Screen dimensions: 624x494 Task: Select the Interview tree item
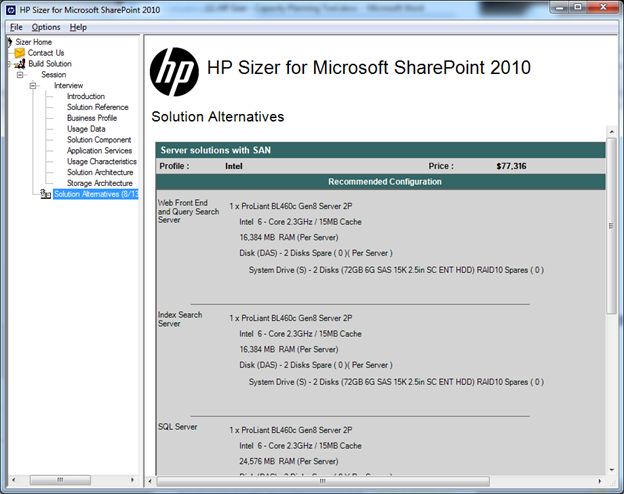point(68,86)
